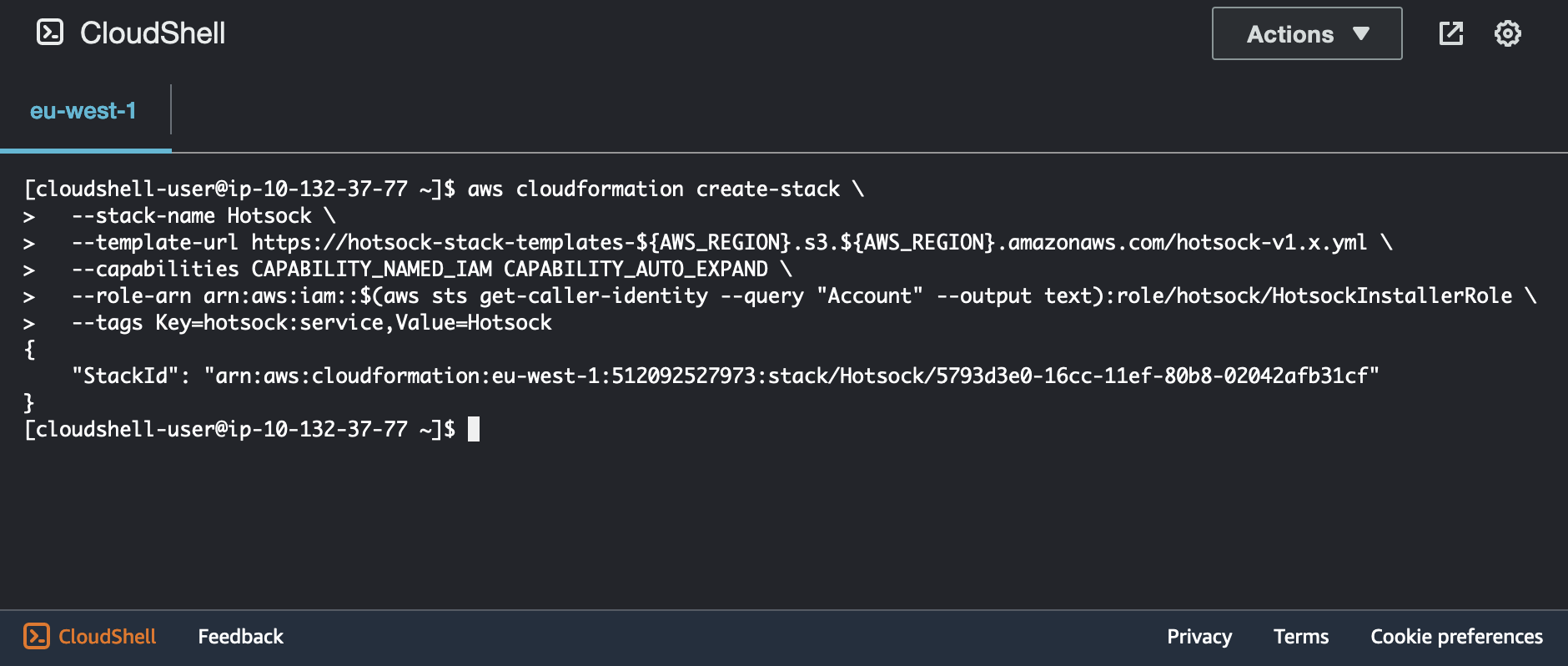This screenshot has width=1568, height=666.
Task: Focus the terminal at the blinking cursor
Action: point(474,429)
